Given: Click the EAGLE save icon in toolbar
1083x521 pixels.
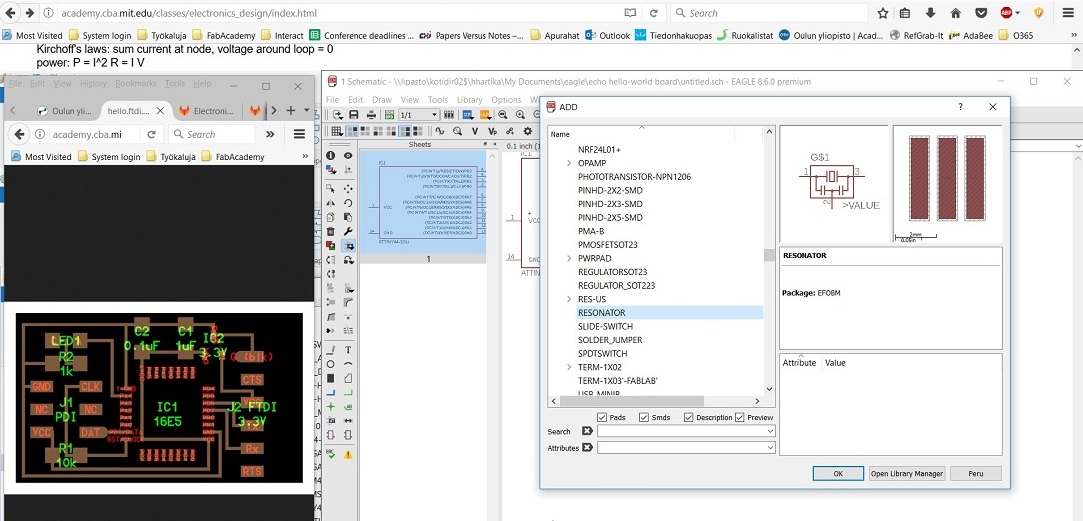Looking at the screenshot, I should [354, 114].
